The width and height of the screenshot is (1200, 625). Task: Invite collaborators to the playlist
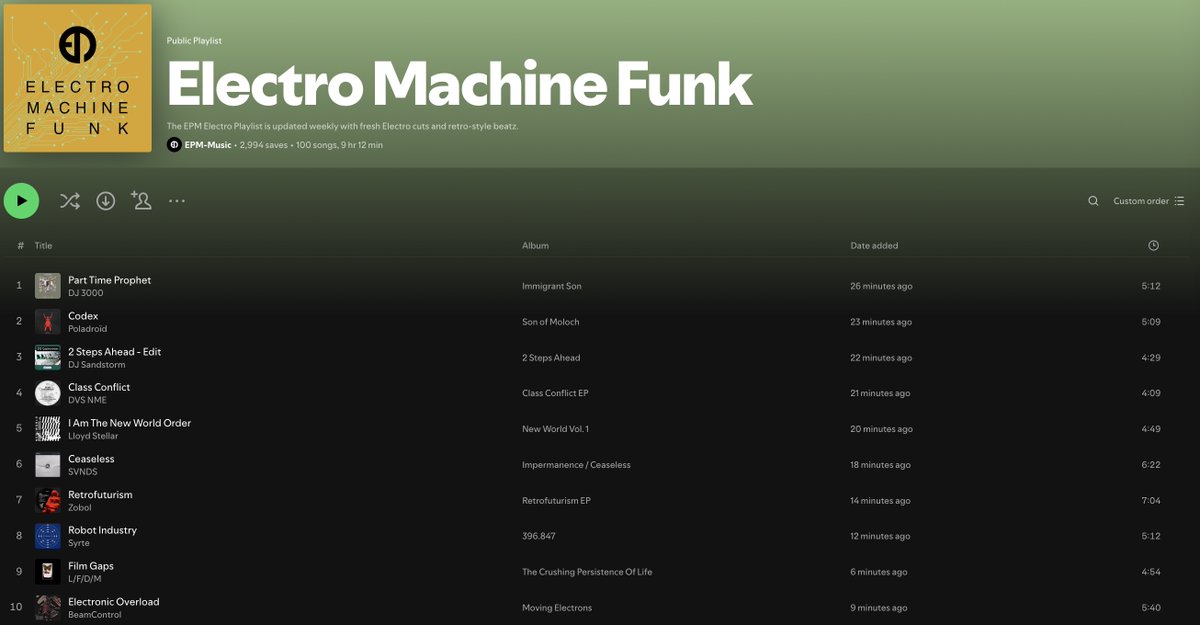(141, 201)
